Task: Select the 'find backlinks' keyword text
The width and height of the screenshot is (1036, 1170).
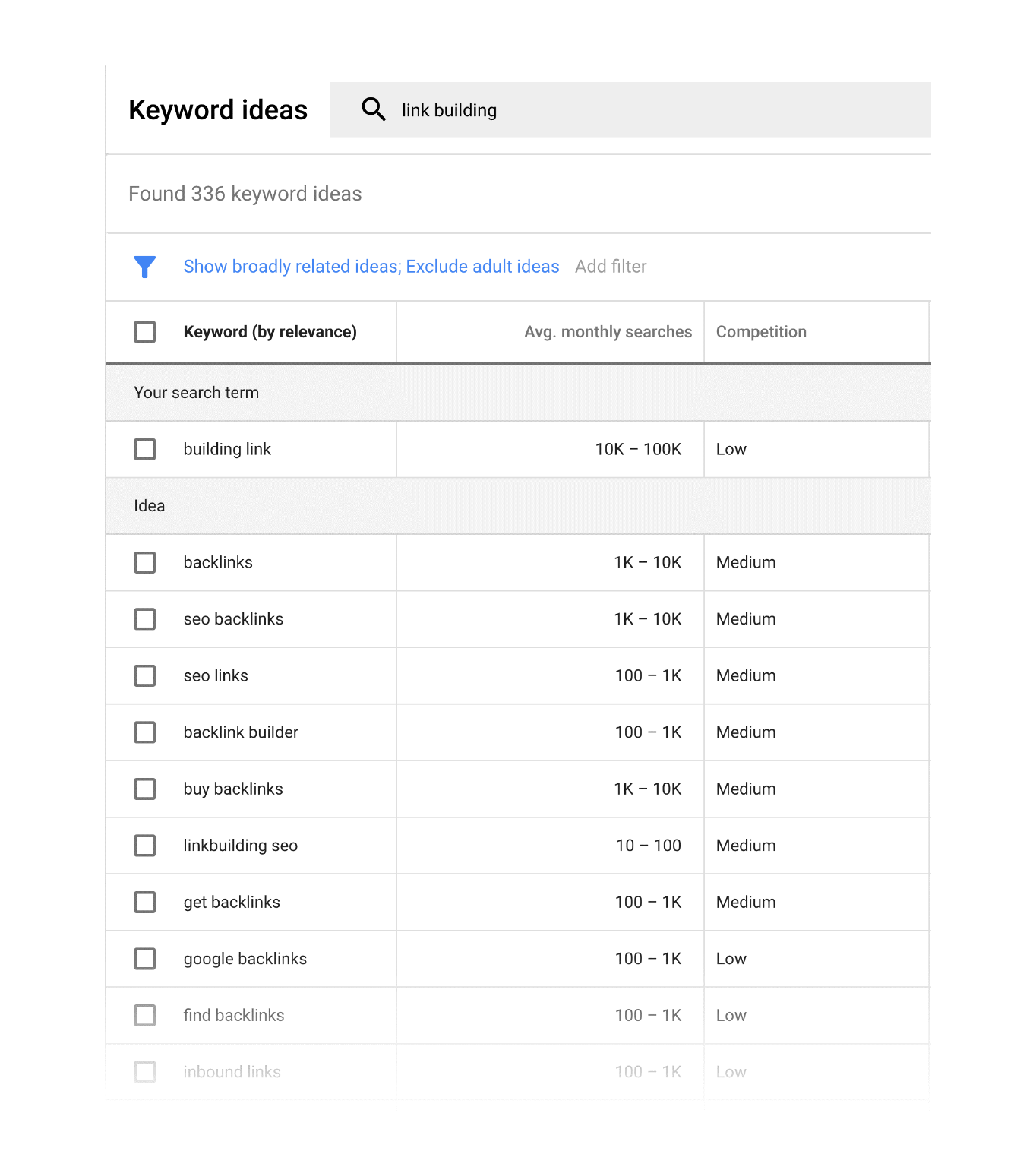Action: pyautogui.click(x=234, y=1015)
